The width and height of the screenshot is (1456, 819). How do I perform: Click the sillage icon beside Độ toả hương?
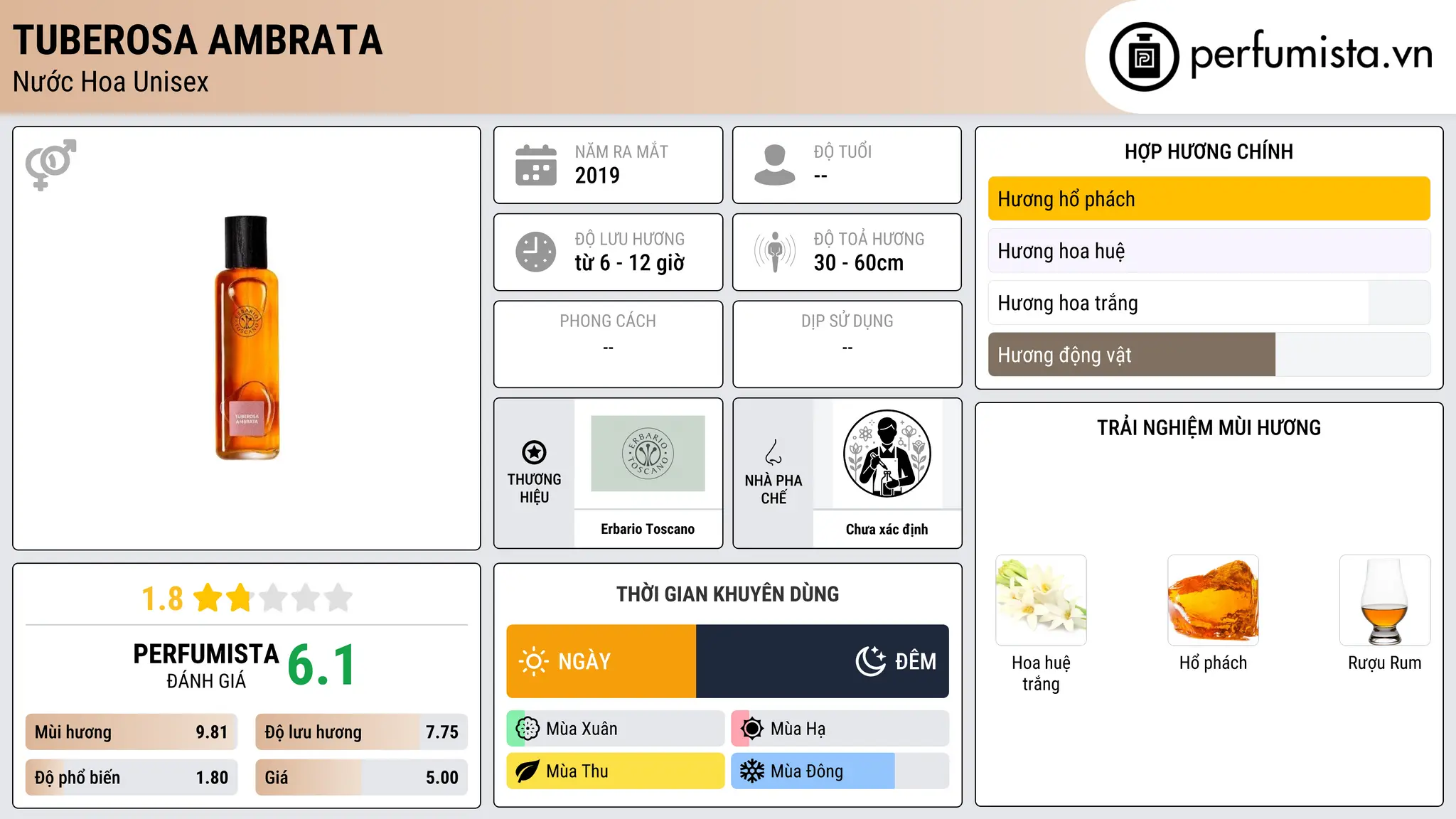[x=775, y=252]
